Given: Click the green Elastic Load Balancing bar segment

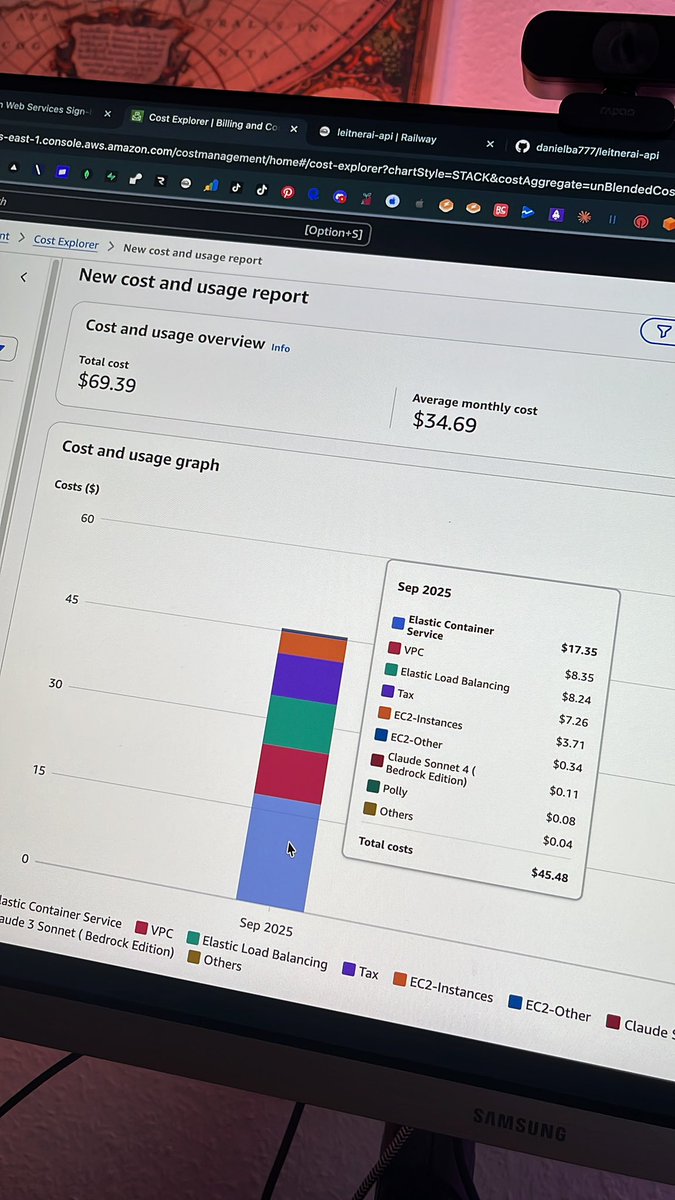Looking at the screenshot, I should (299, 724).
